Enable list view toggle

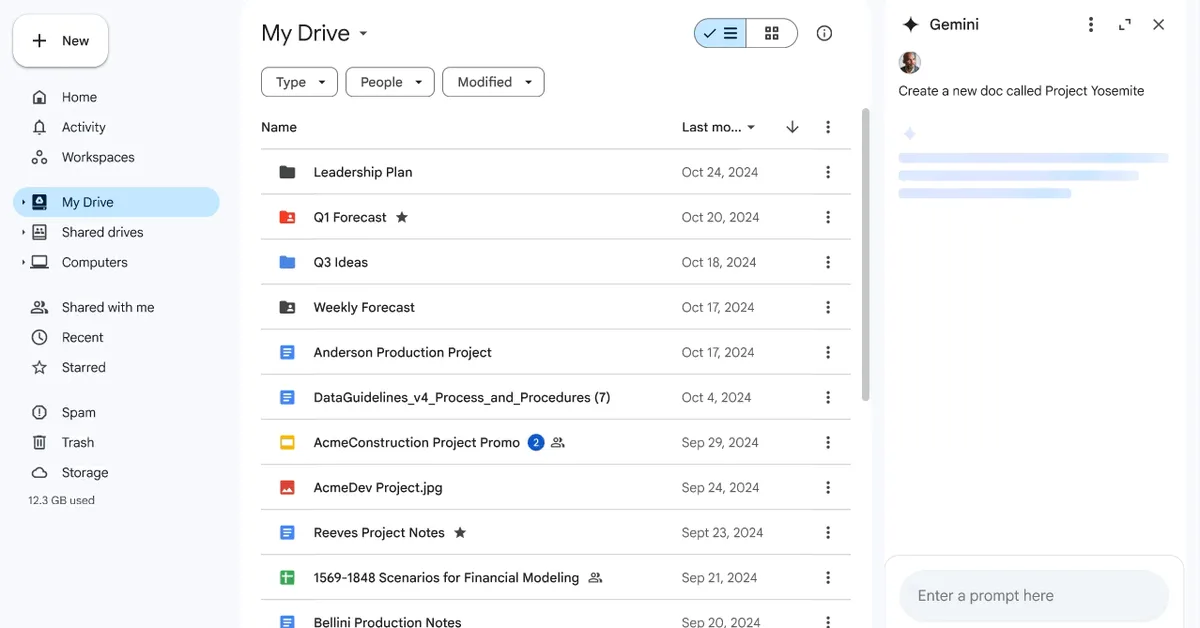pyautogui.click(x=719, y=33)
